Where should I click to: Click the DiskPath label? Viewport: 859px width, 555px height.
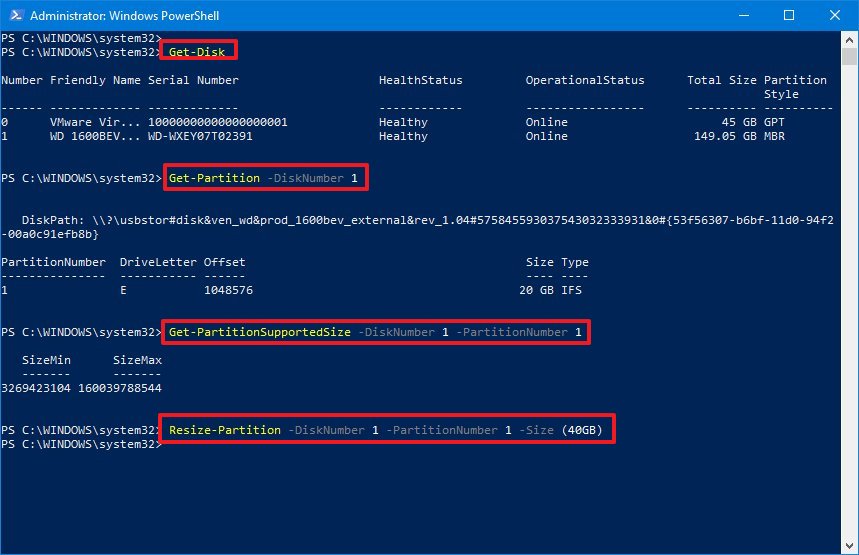coord(53,220)
